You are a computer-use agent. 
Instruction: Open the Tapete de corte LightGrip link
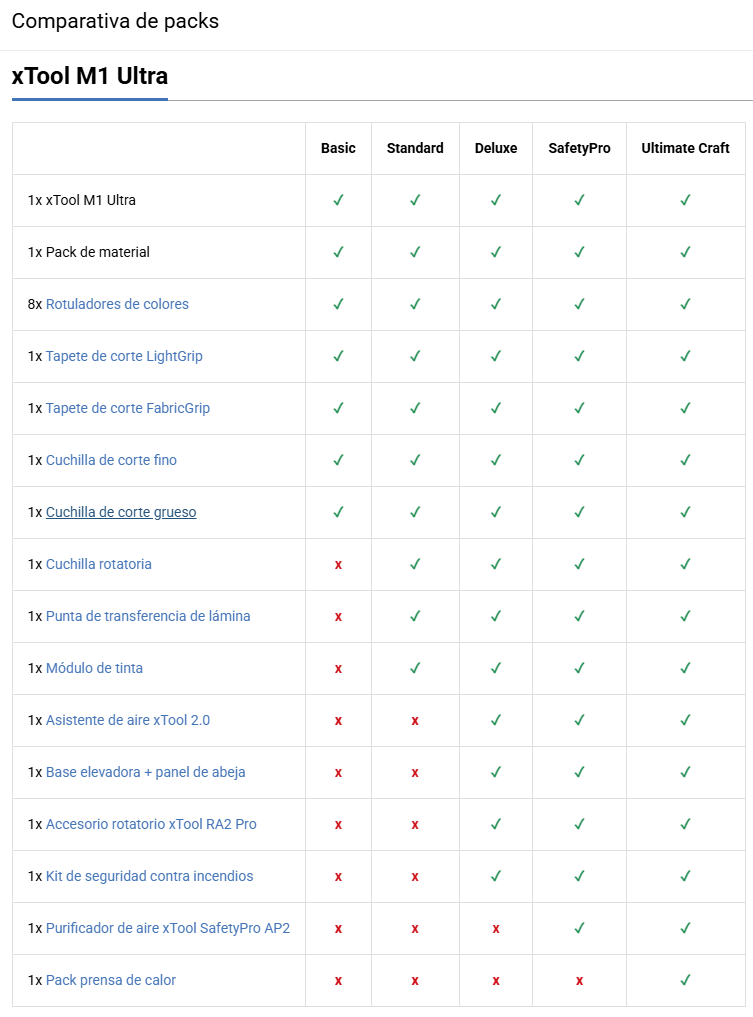pyautogui.click(x=124, y=356)
